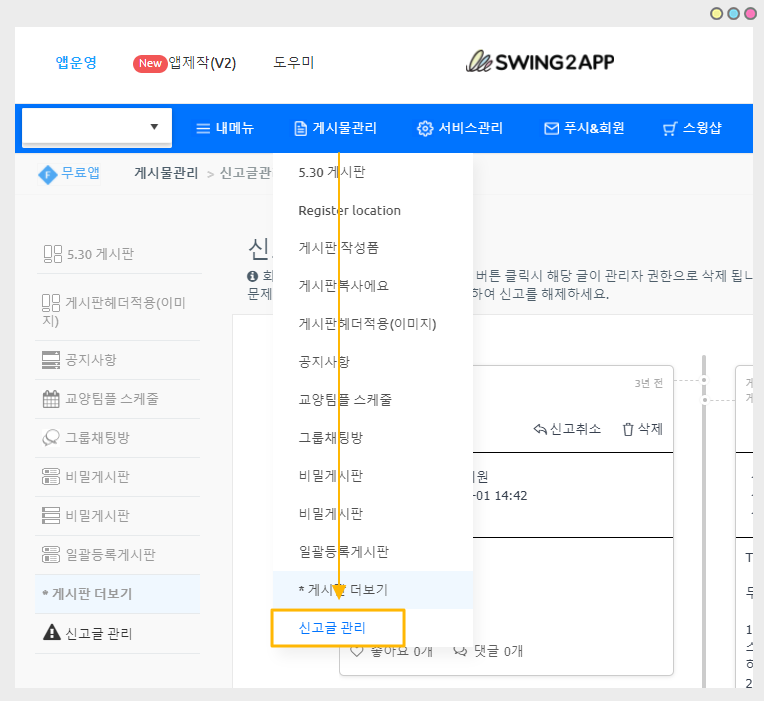Click the 무료앱 diamond badge icon

pos(47,173)
